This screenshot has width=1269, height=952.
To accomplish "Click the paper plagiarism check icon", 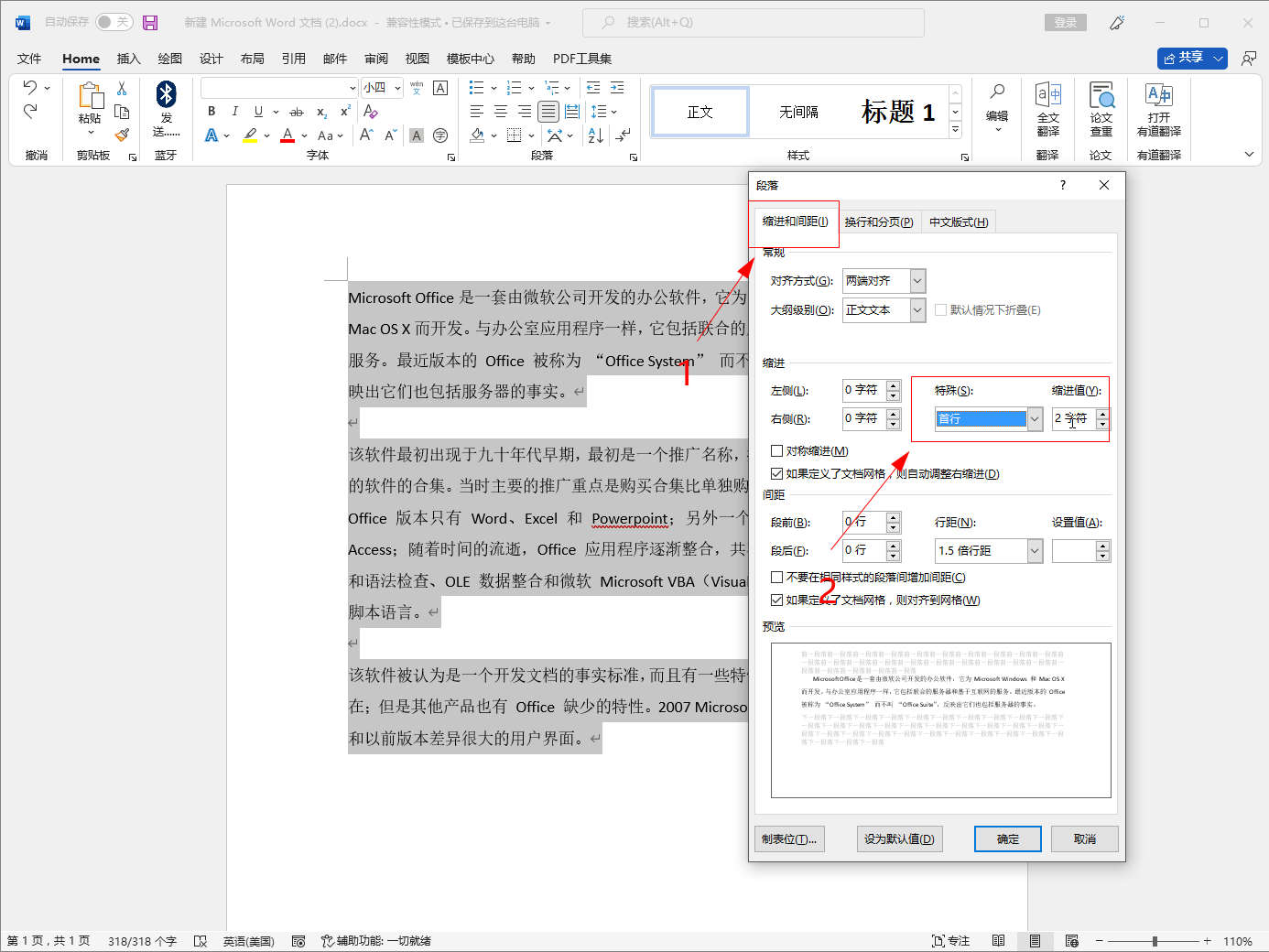I will (1101, 94).
